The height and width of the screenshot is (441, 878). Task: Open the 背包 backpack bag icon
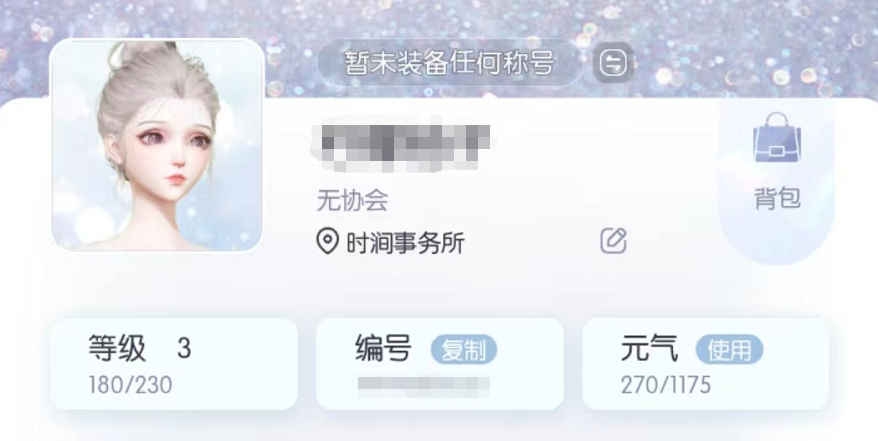click(x=777, y=138)
